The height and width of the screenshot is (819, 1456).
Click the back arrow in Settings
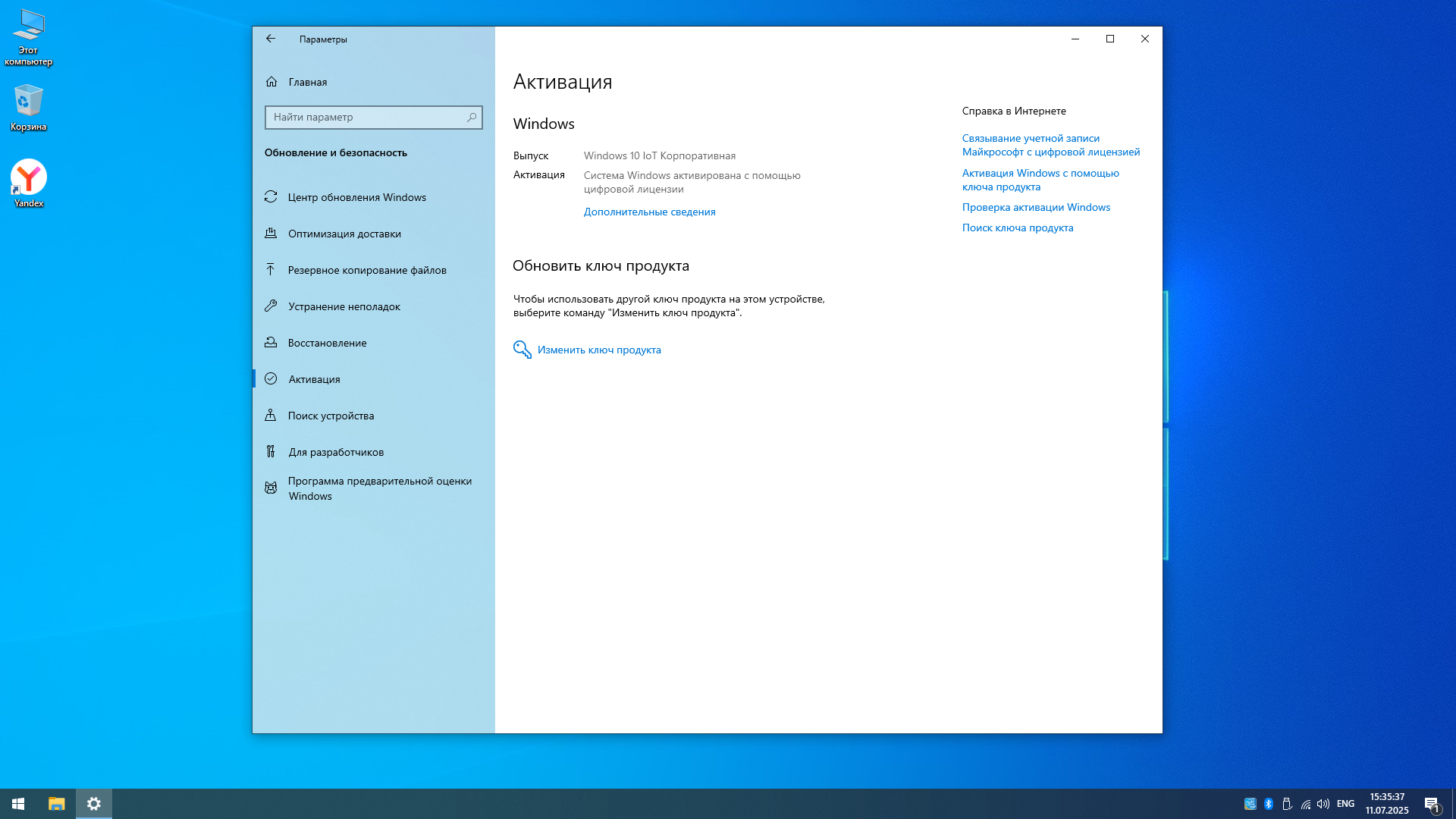click(271, 39)
